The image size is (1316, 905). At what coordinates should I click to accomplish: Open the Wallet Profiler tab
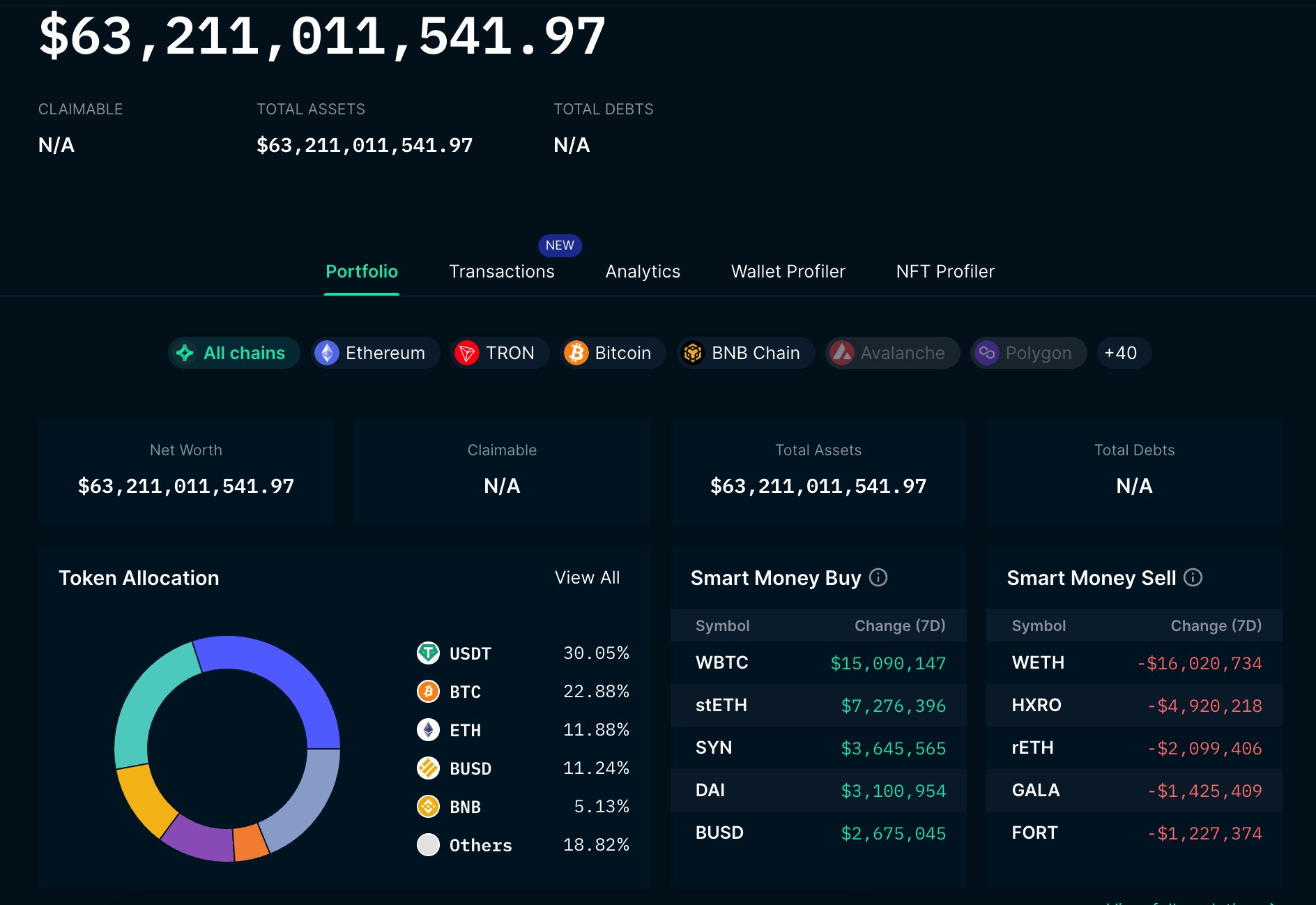788,271
